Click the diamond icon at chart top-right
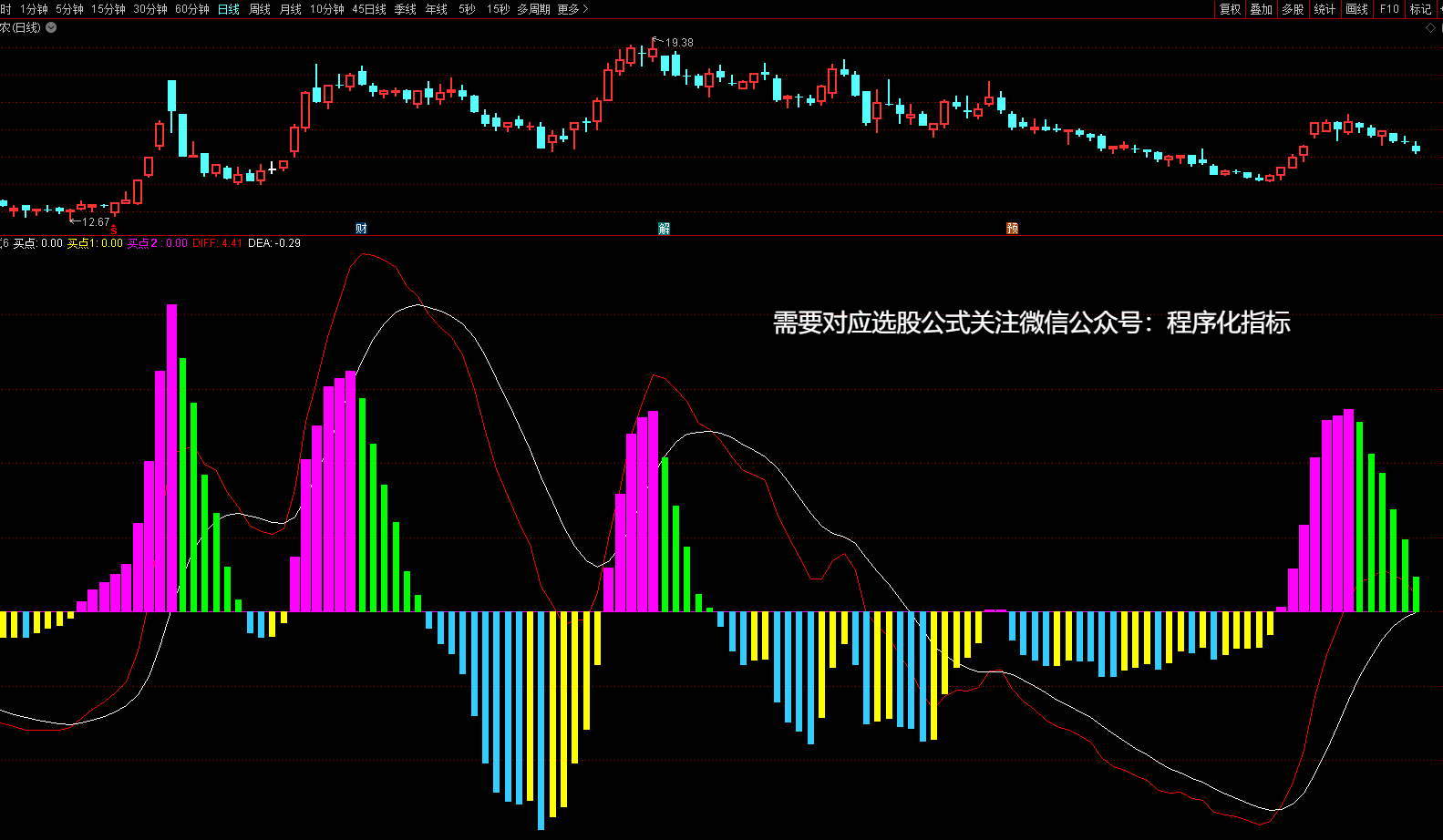This screenshot has width=1443, height=840. [x=1430, y=28]
